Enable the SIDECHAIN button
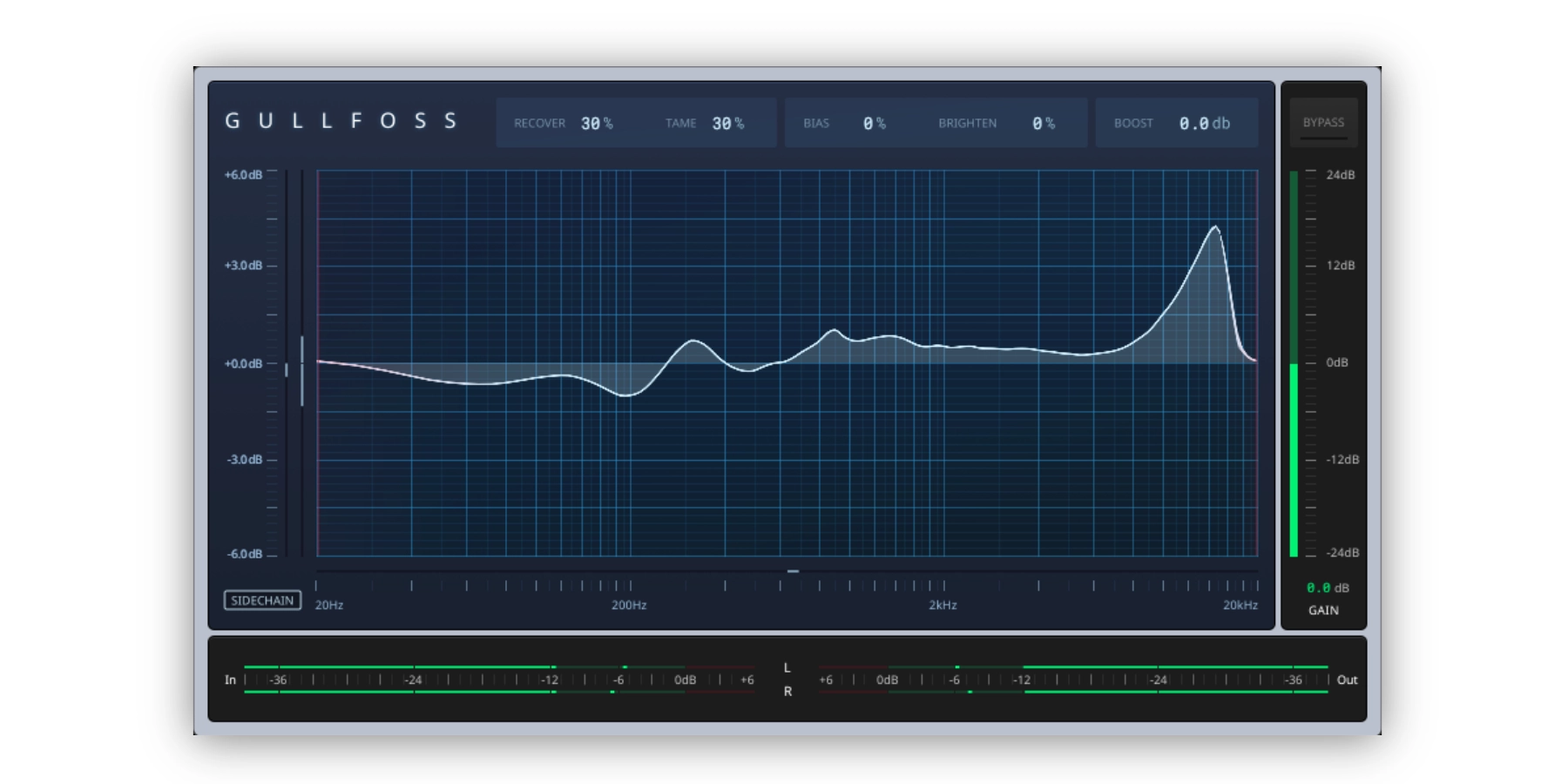This screenshot has height=784, width=1568. pyautogui.click(x=262, y=600)
